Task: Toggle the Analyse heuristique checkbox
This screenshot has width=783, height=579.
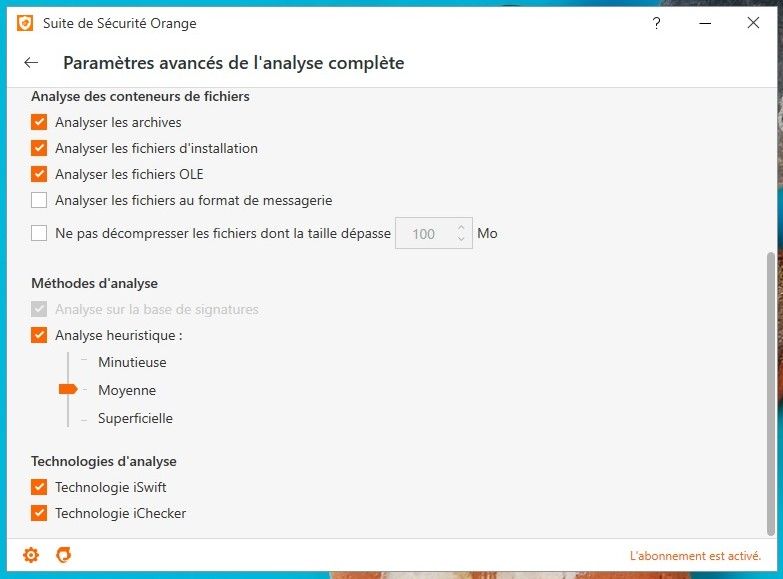Action: [x=39, y=335]
